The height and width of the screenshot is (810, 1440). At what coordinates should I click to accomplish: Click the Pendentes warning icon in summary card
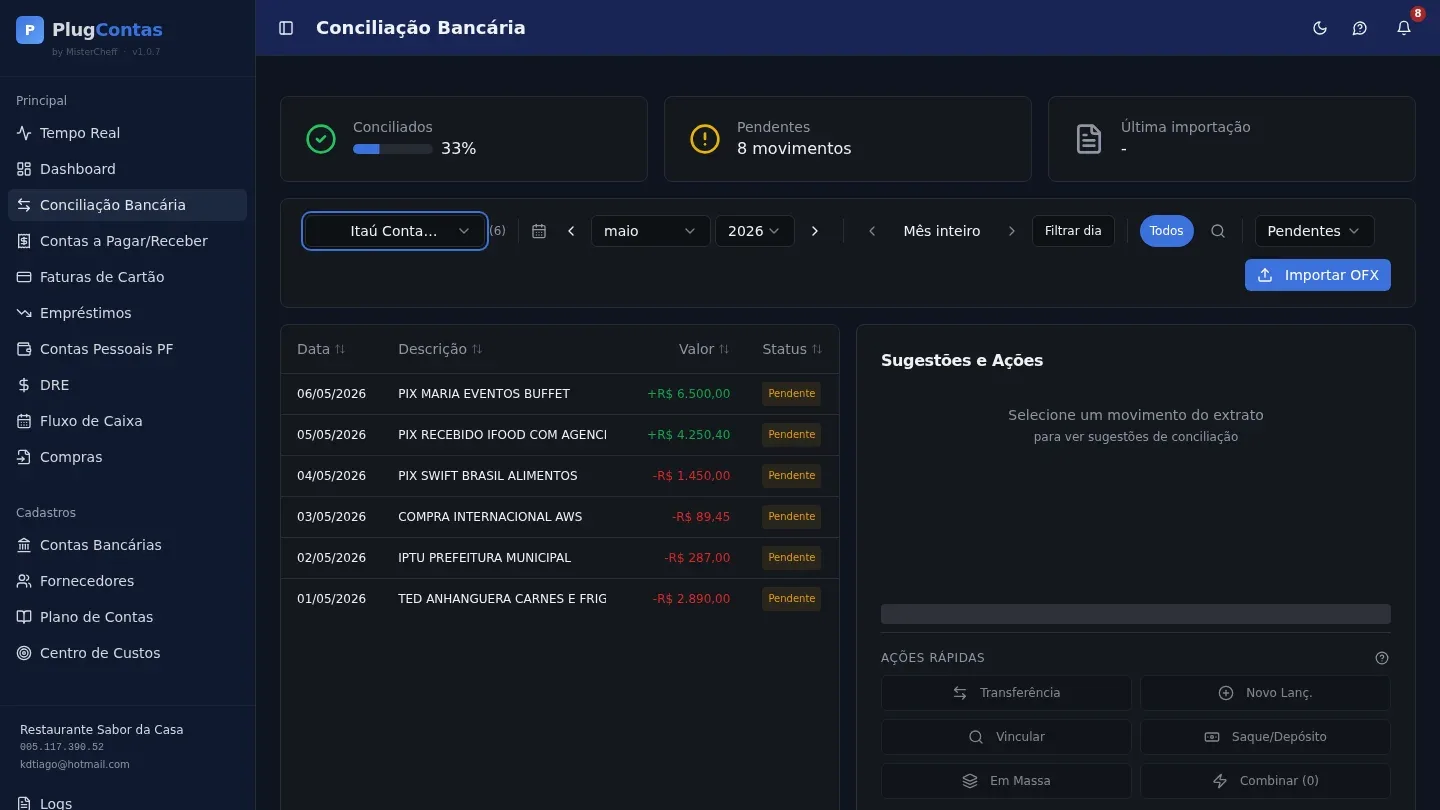click(705, 139)
